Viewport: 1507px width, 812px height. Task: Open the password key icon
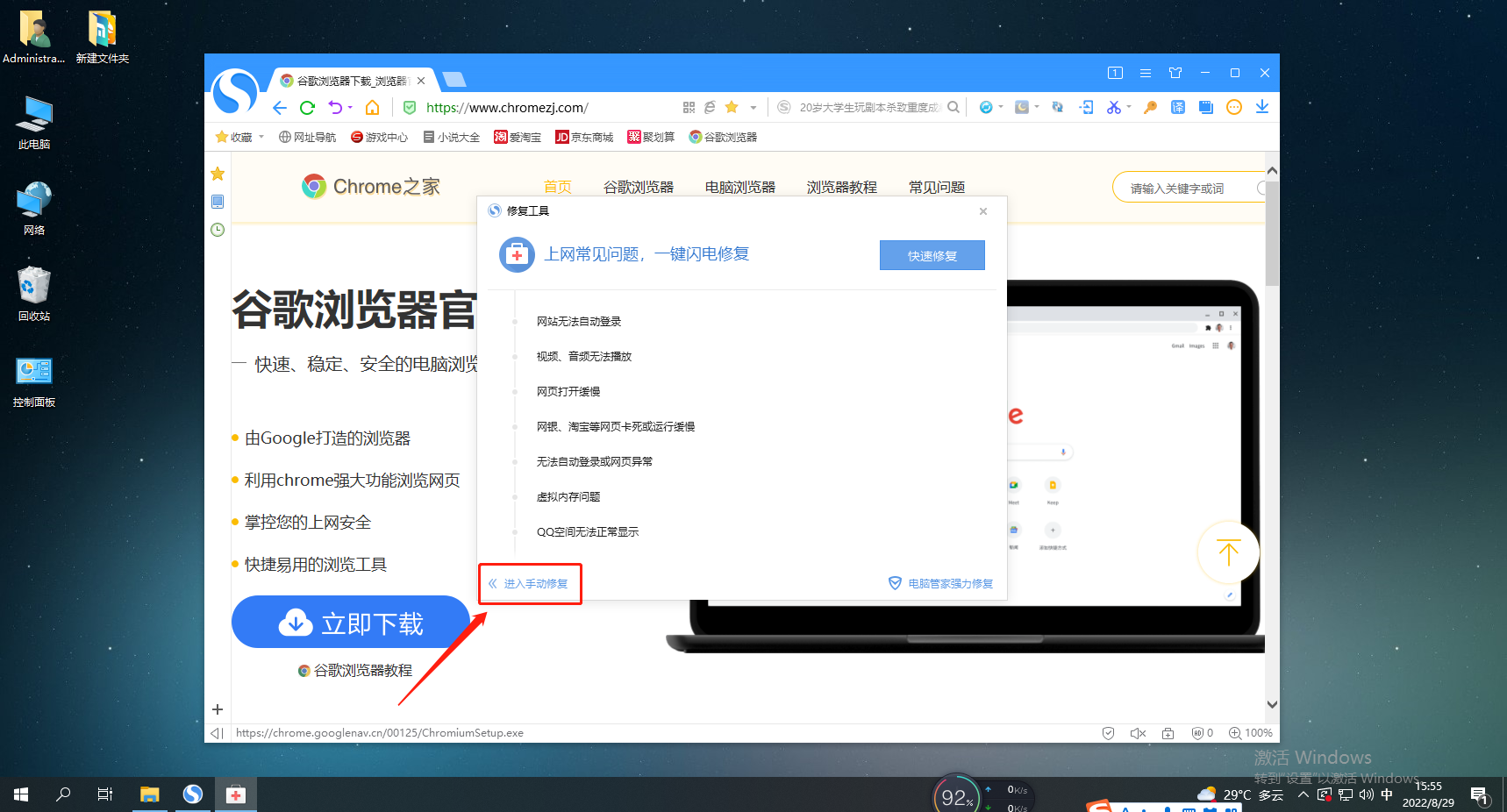coord(1150,107)
